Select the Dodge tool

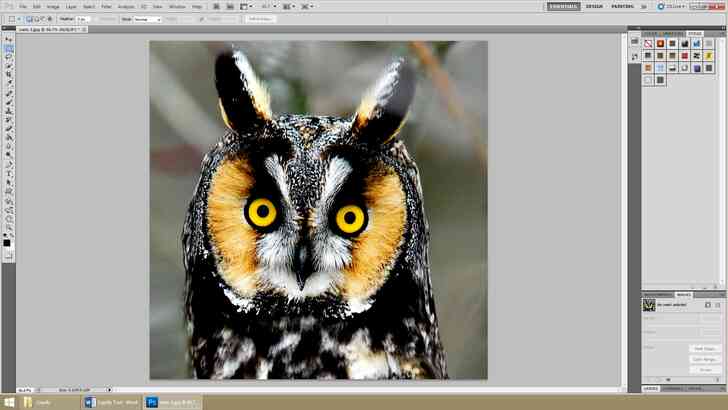pos(8,155)
